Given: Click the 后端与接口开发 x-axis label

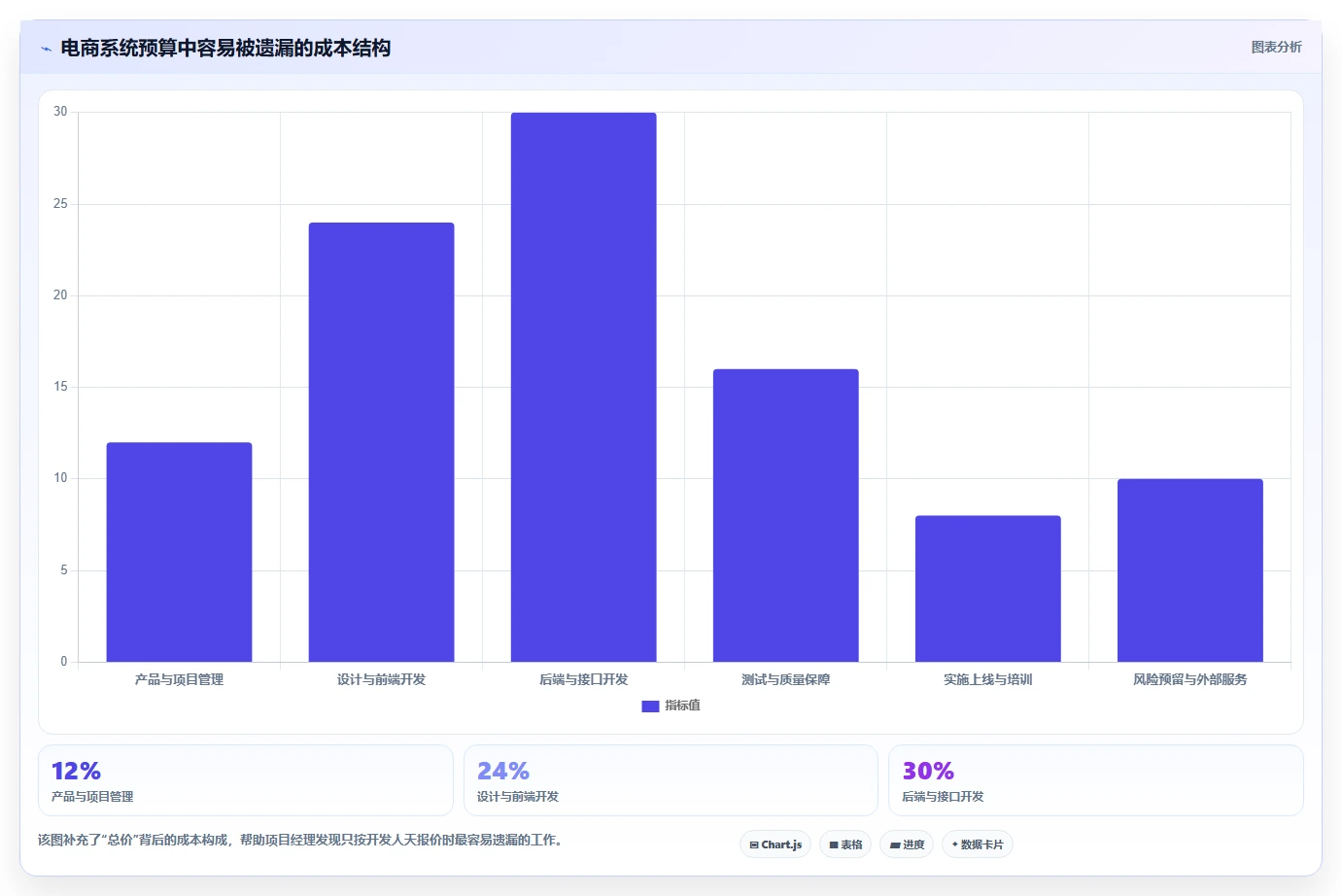Looking at the screenshot, I should click(x=583, y=679).
